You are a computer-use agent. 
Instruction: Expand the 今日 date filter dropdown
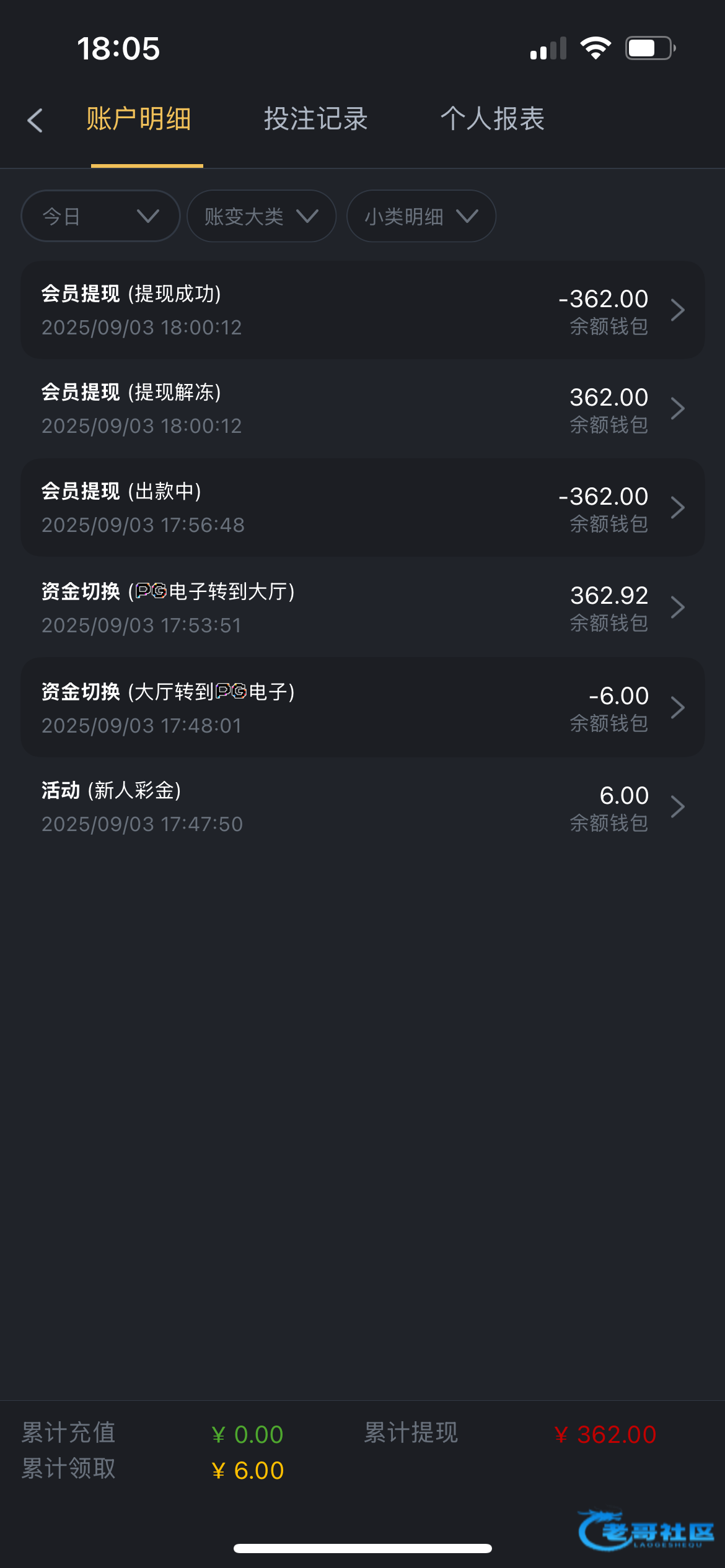pos(100,216)
